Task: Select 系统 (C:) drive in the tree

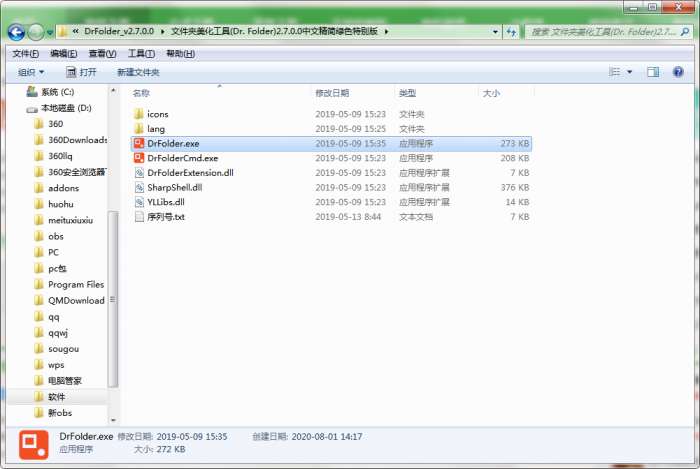Action: [50, 92]
